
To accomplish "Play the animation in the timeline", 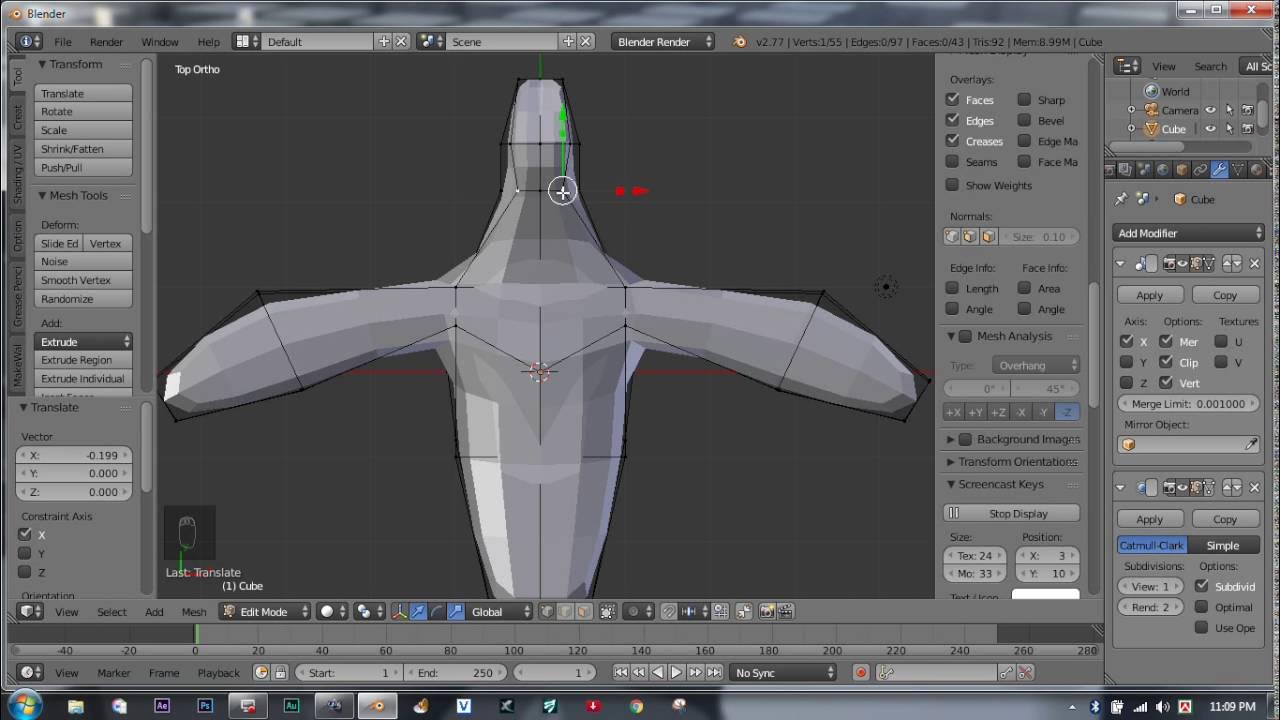I will tap(676, 673).
